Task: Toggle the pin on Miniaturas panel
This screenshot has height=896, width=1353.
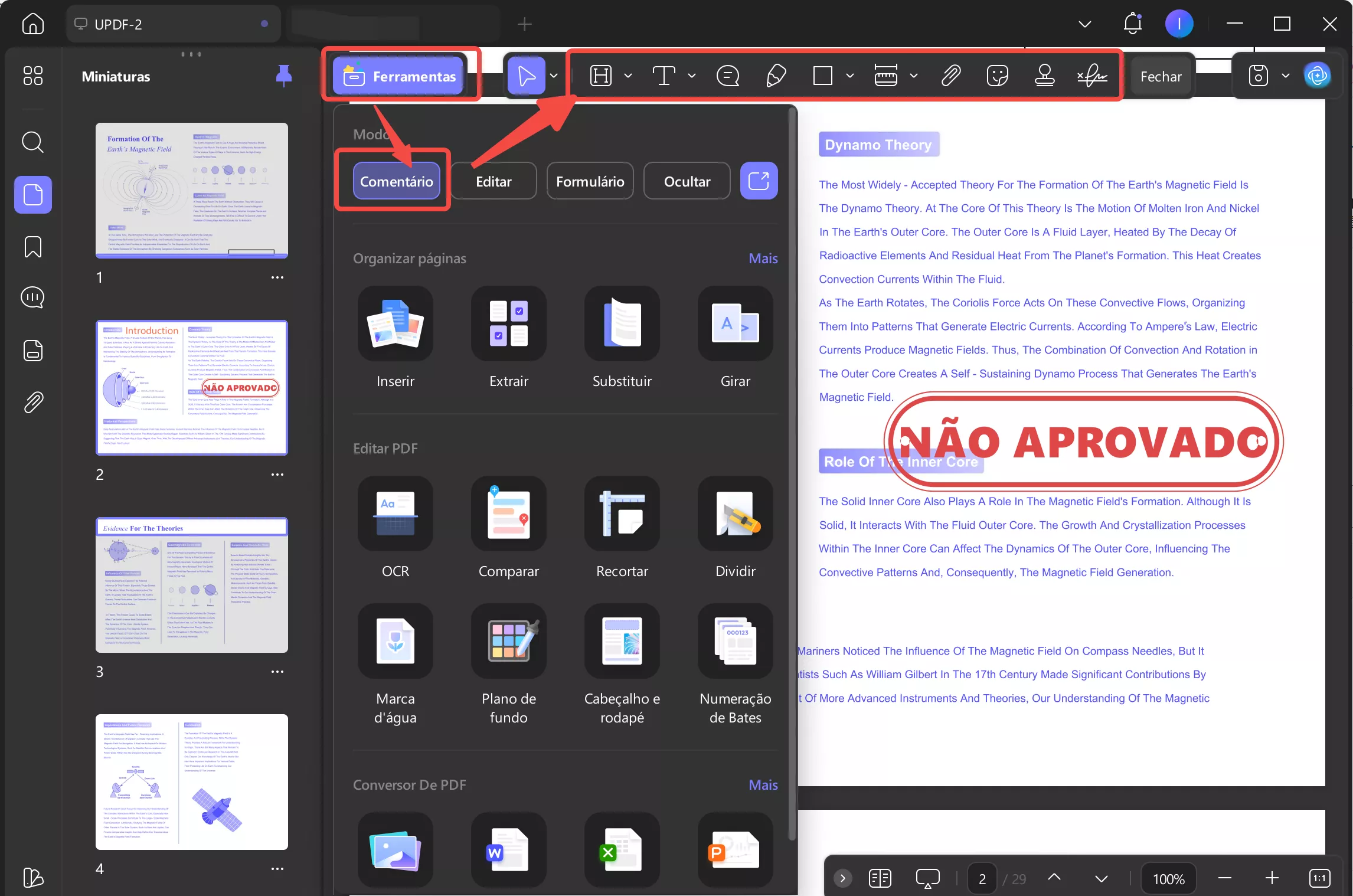Action: (284, 76)
